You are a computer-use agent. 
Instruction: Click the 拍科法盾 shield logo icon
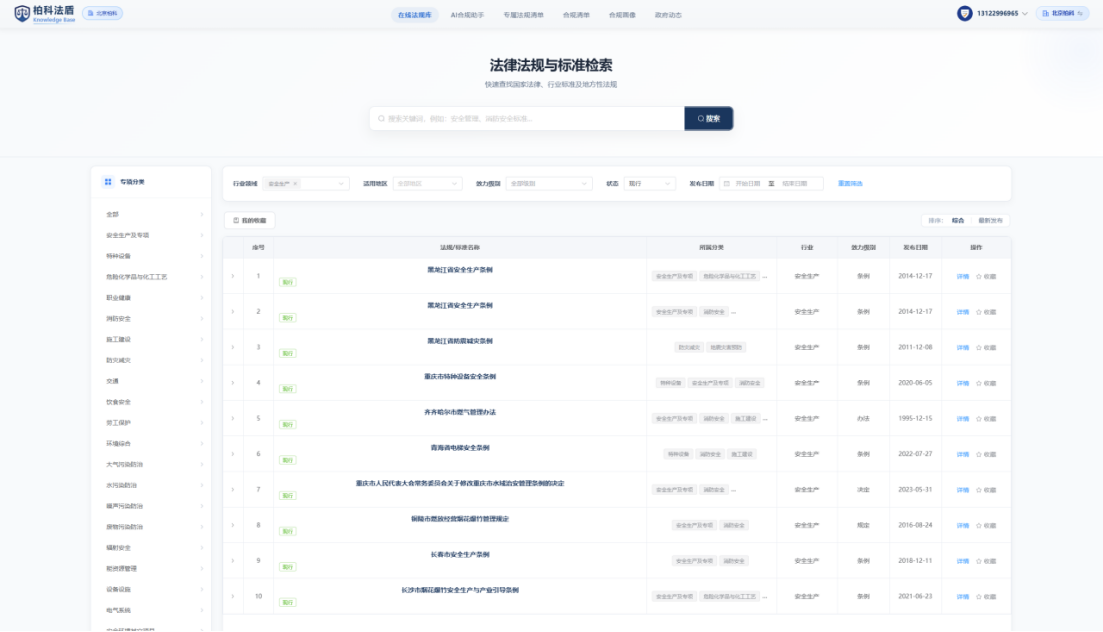click(x=22, y=14)
